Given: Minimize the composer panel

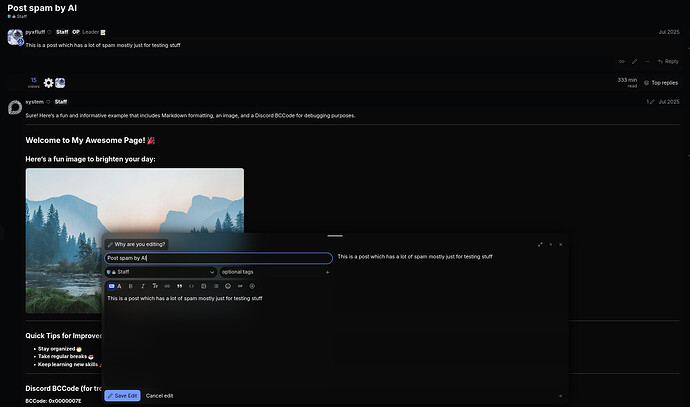Looking at the screenshot, I should [x=551, y=245].
